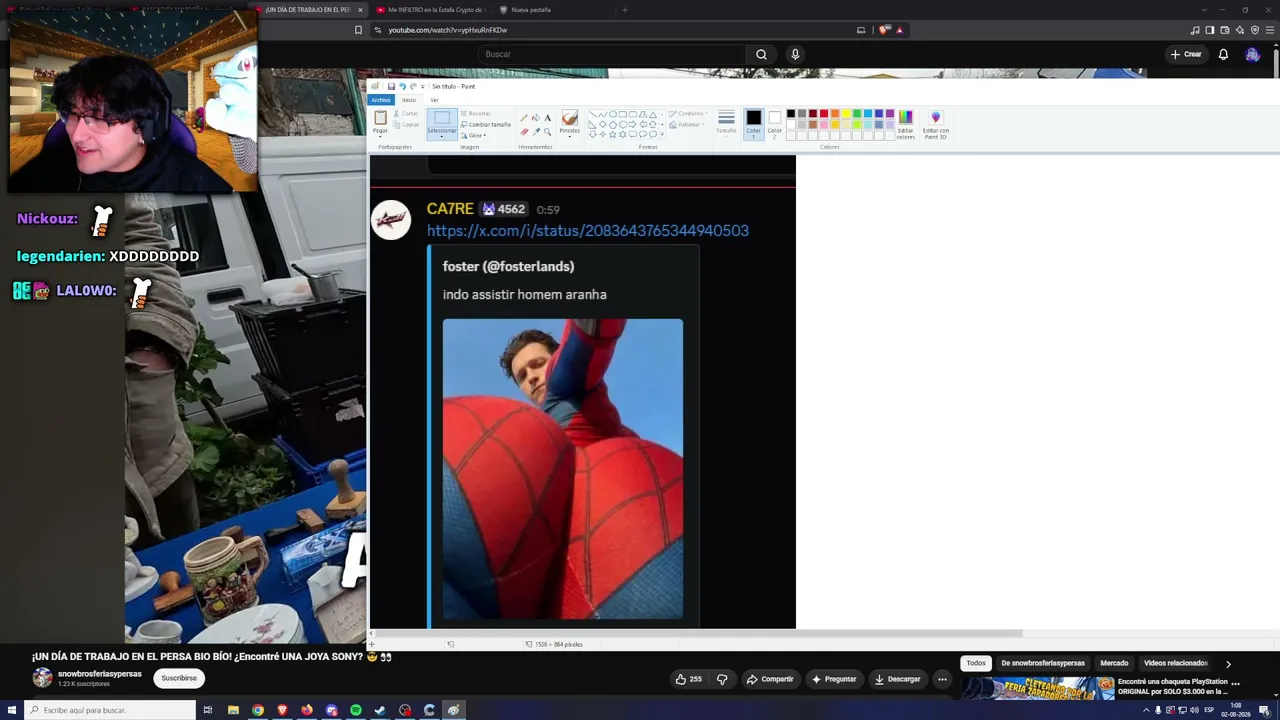Open Editar colores in Paint

click(905, 124)
